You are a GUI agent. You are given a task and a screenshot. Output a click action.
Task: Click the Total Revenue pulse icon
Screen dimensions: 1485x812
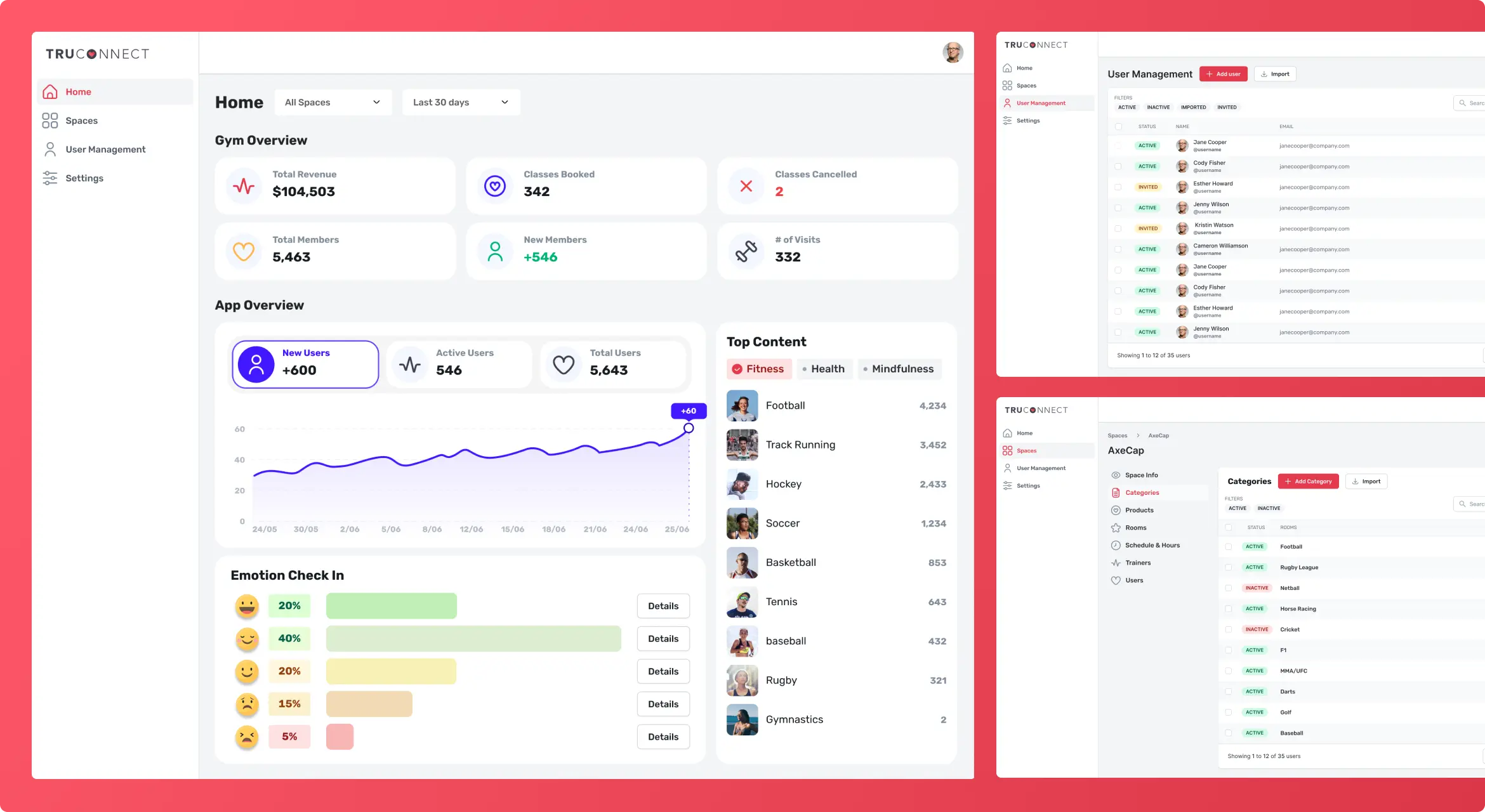pos(244,186)
